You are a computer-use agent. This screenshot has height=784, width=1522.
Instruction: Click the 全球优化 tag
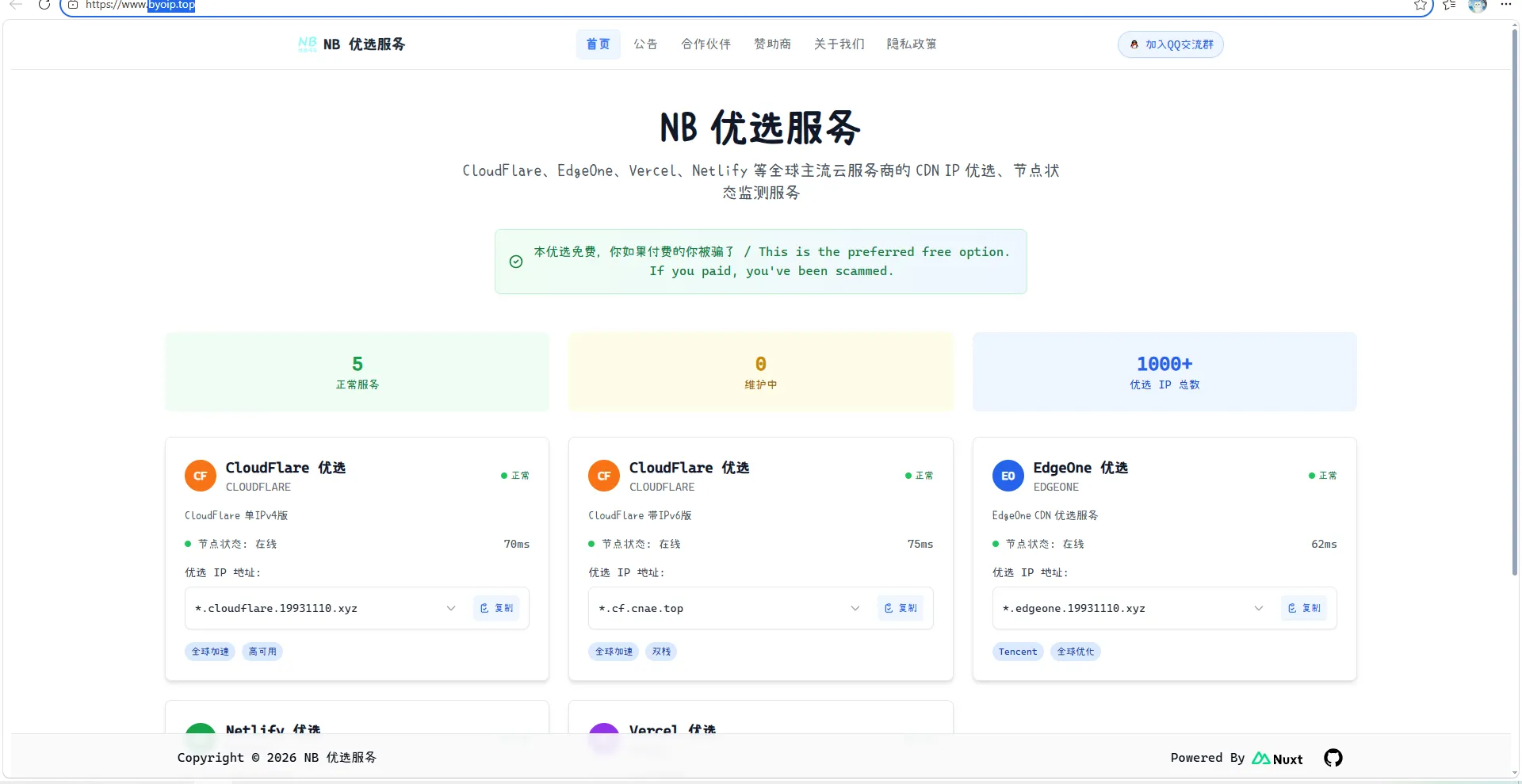click(1076, 652)
